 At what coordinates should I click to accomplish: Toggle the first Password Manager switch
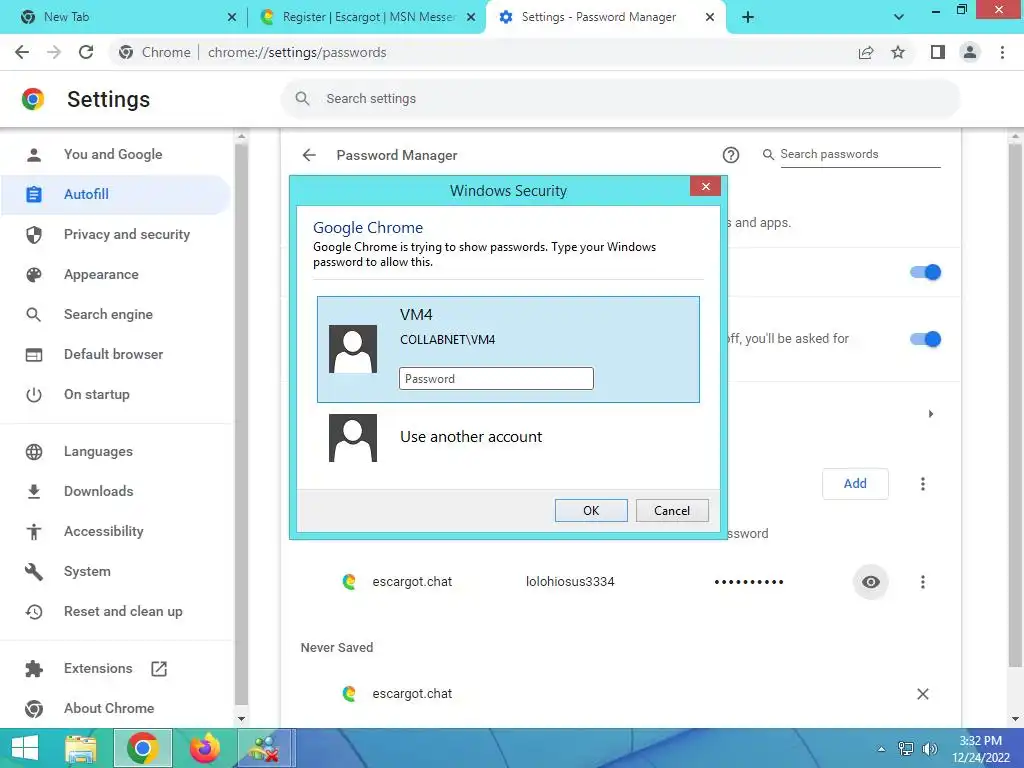pos(925,272)
